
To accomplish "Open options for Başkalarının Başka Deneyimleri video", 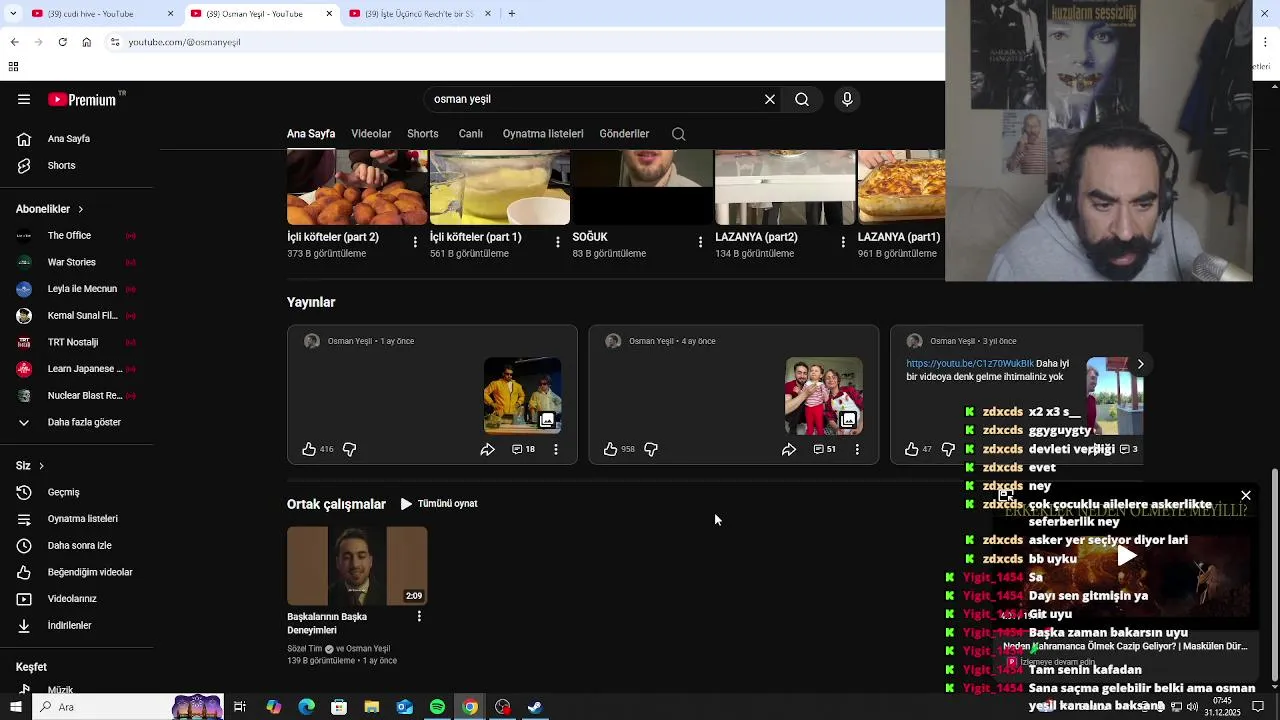I will [x=419, y=616].
